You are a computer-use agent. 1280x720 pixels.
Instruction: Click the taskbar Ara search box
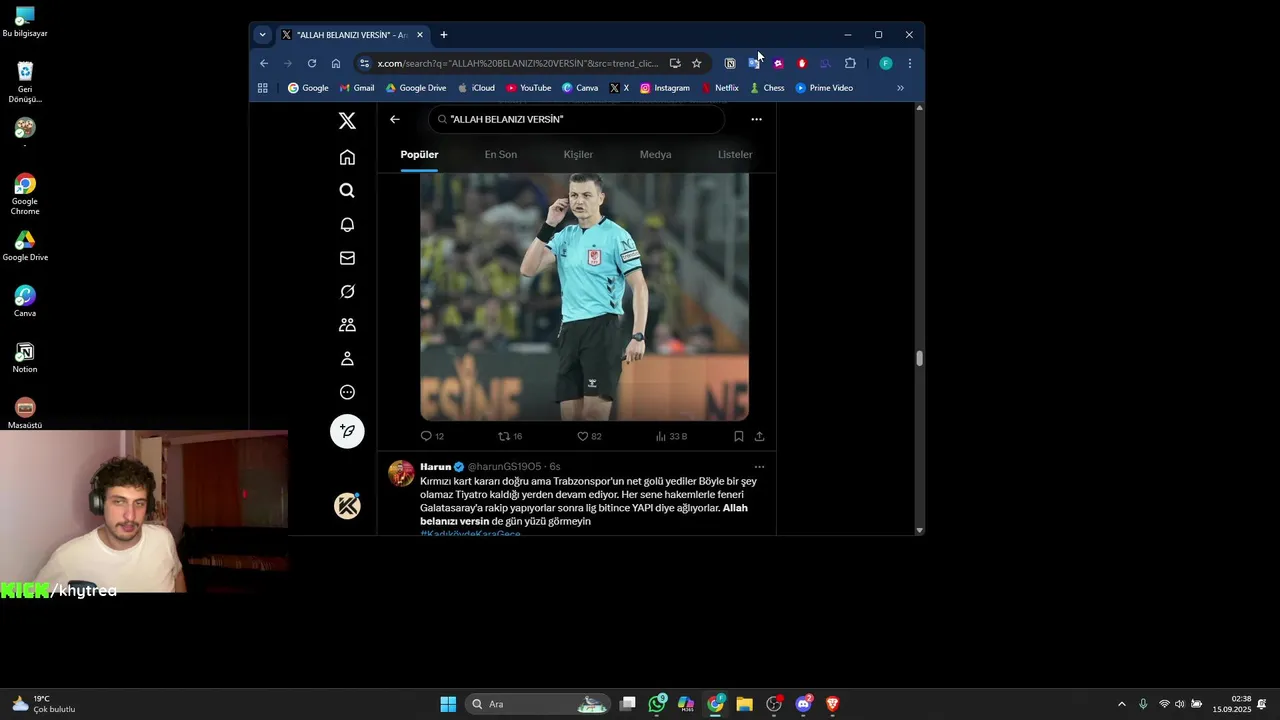pos(540,704)
